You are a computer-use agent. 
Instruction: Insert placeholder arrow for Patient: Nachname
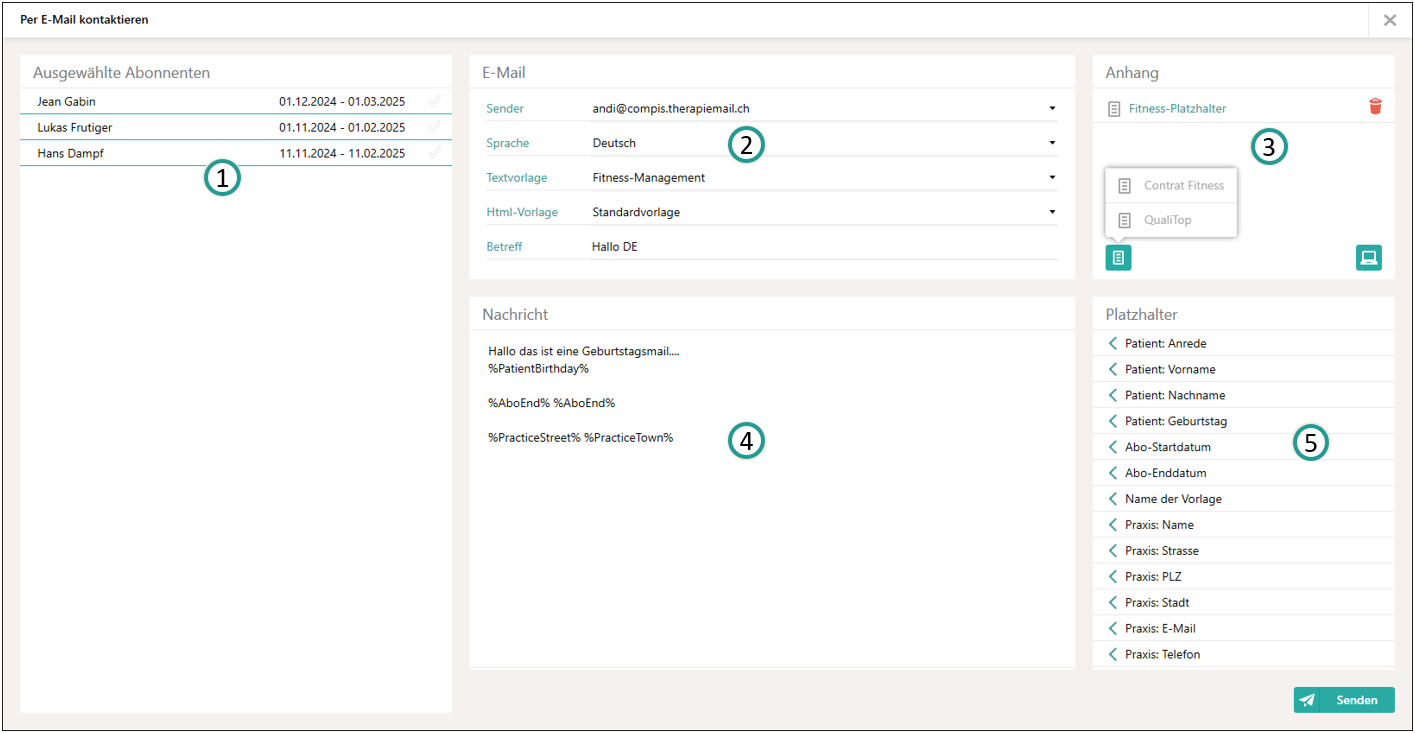pos(1113,395)
